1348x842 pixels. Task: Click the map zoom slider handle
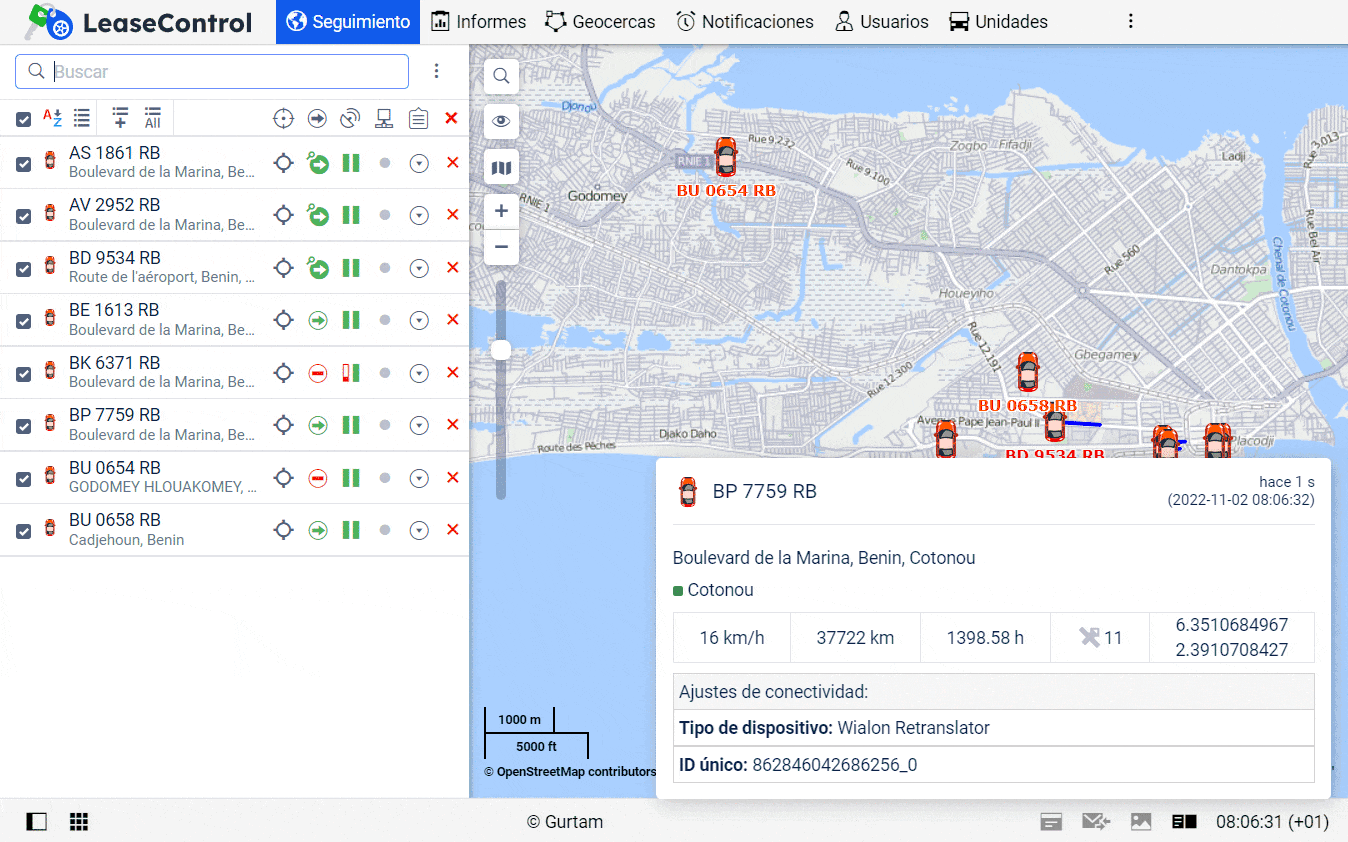[501, 349]
